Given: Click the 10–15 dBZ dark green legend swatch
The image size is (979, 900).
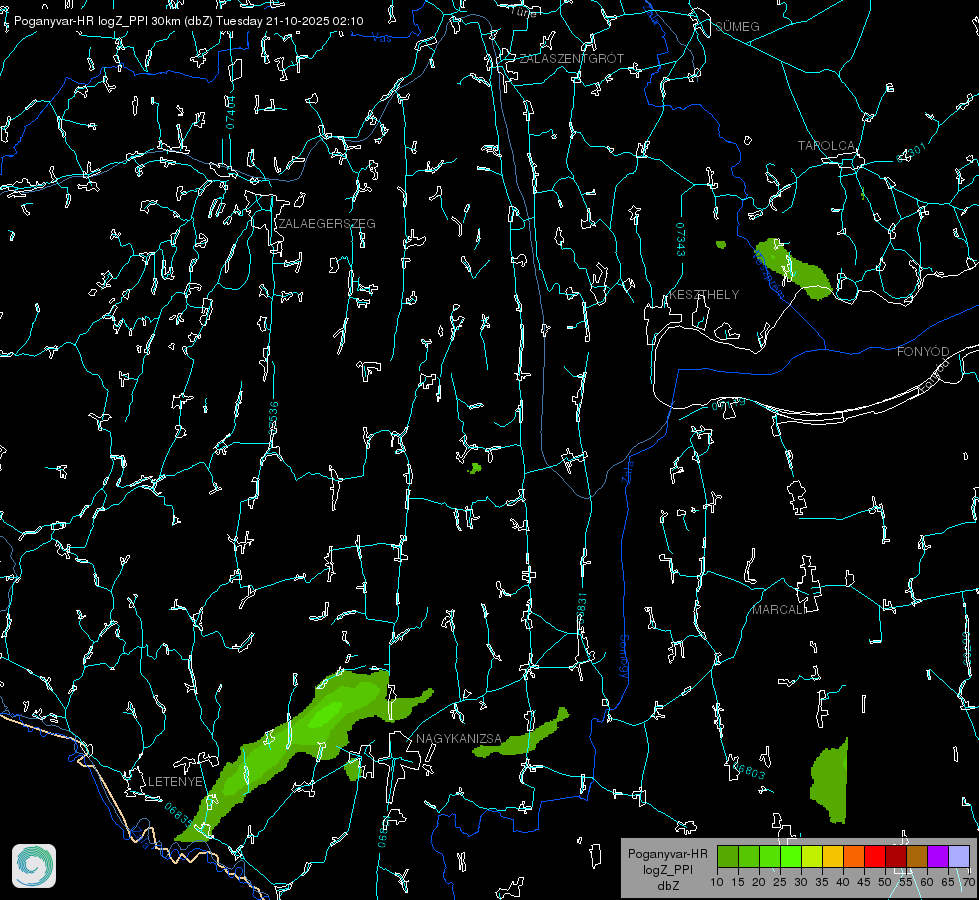Looking at the screenshot, I should 728,856.
